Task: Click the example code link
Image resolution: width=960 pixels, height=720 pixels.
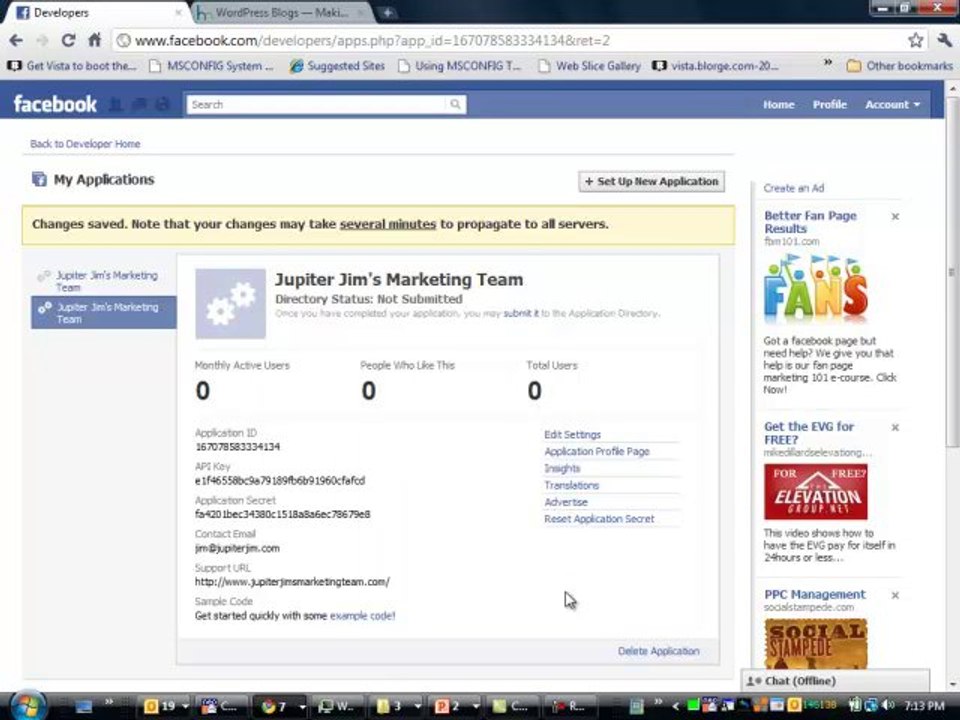Action: tap(362, 616)
